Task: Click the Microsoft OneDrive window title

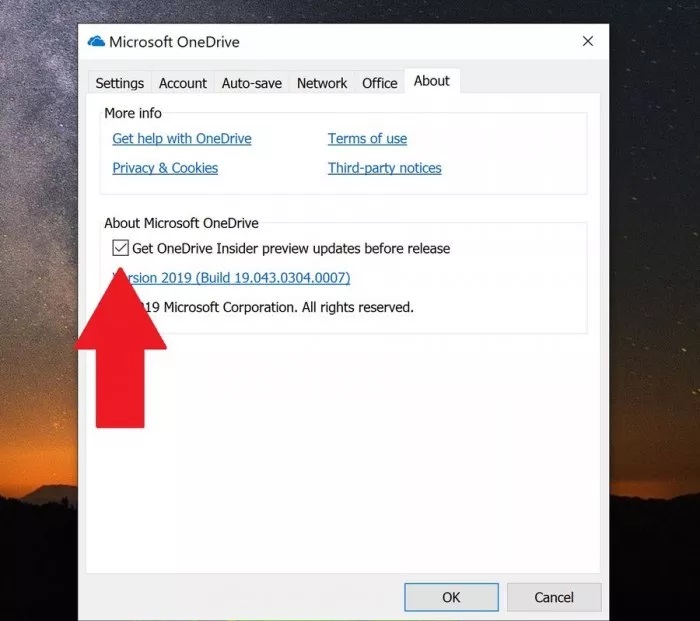Action: tap(174, 42)
